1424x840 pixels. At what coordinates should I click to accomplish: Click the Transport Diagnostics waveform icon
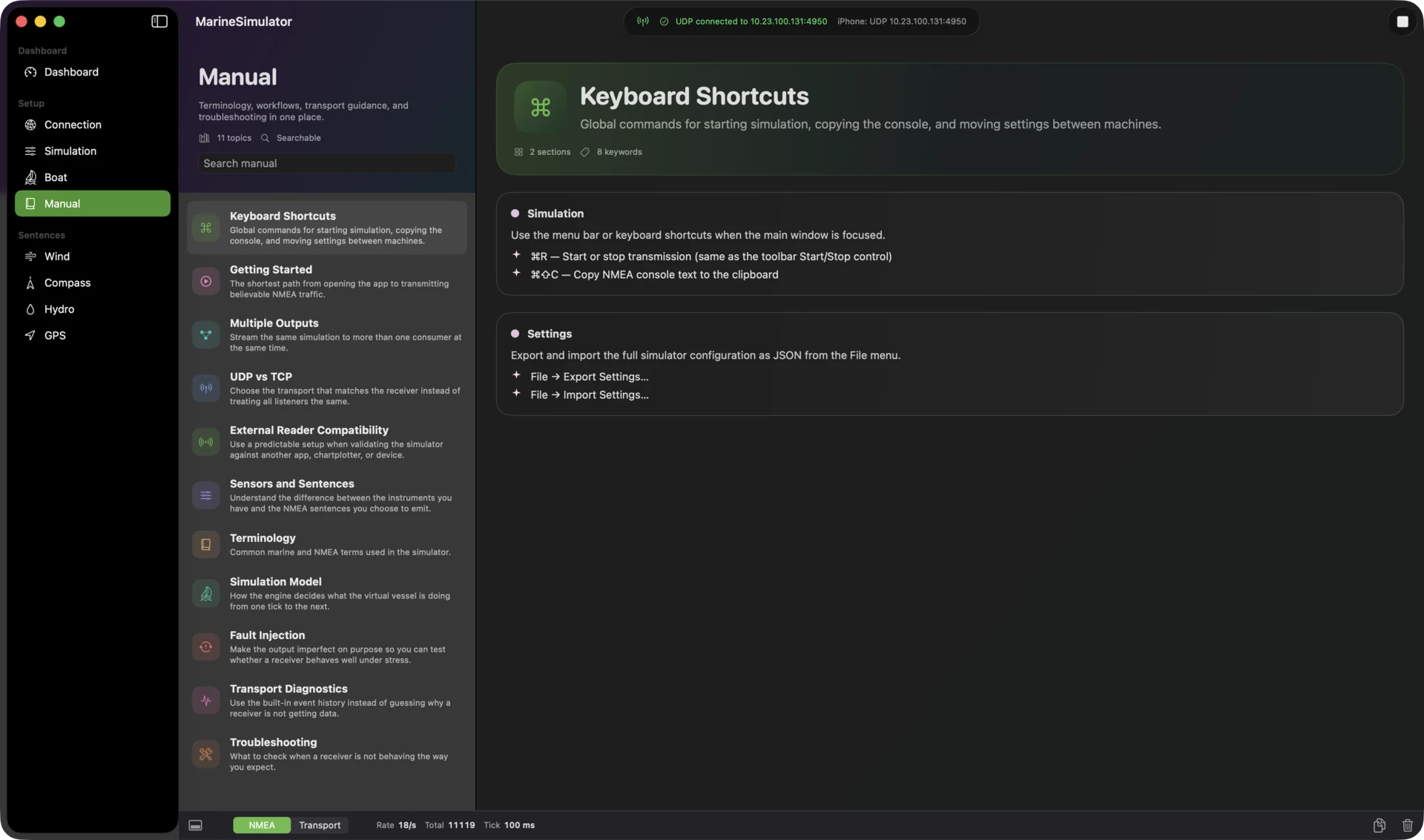206,701
